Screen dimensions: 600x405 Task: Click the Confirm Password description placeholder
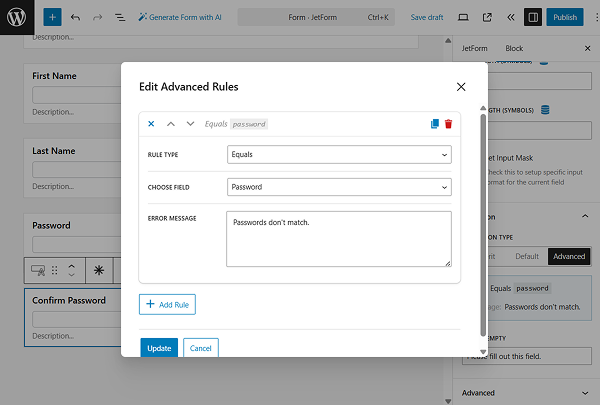point(53,336)
